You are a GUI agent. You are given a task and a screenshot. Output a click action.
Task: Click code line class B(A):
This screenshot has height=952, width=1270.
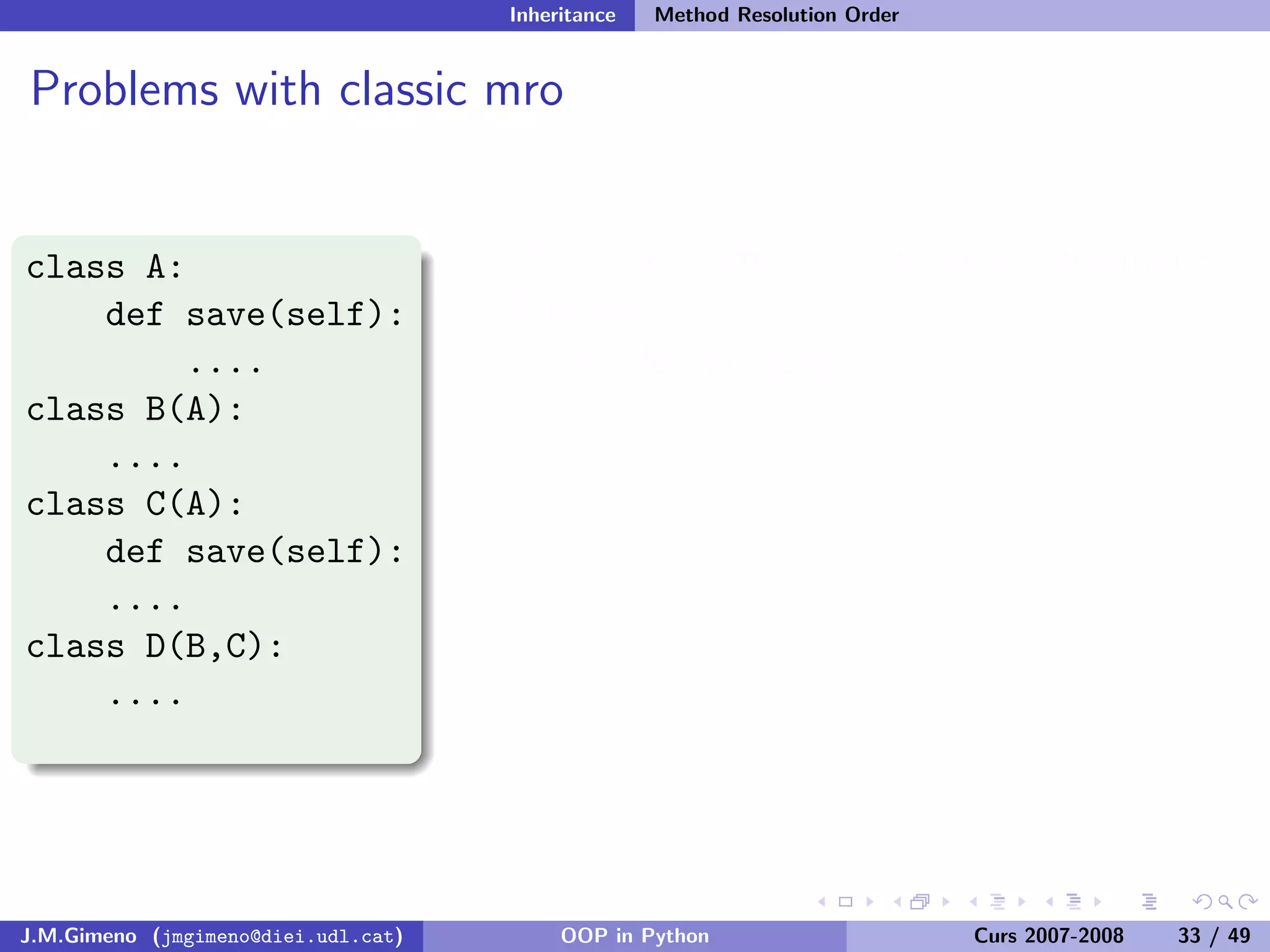(x=135, y=410)
